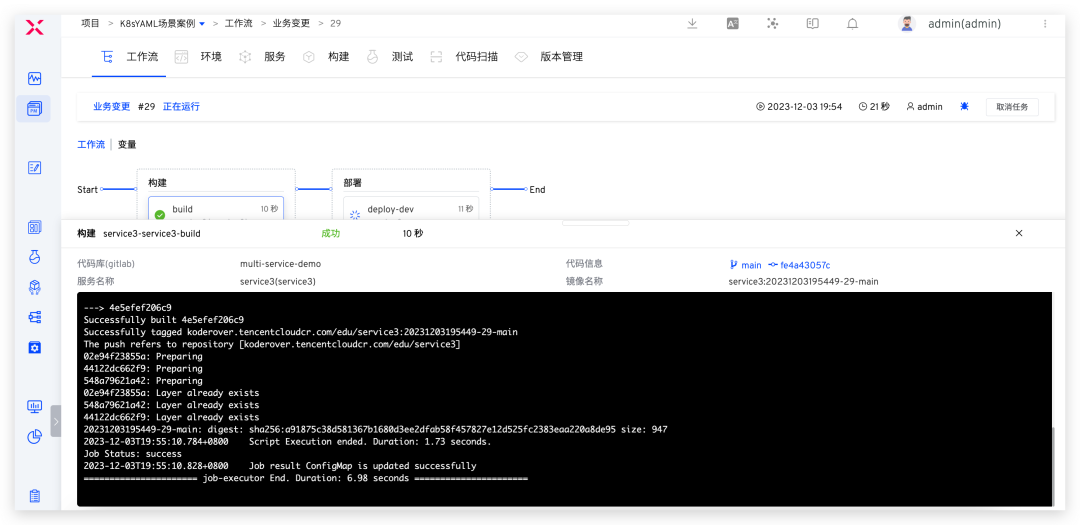
Task: Click the 构建 stage title
Action: click(158, 183)
